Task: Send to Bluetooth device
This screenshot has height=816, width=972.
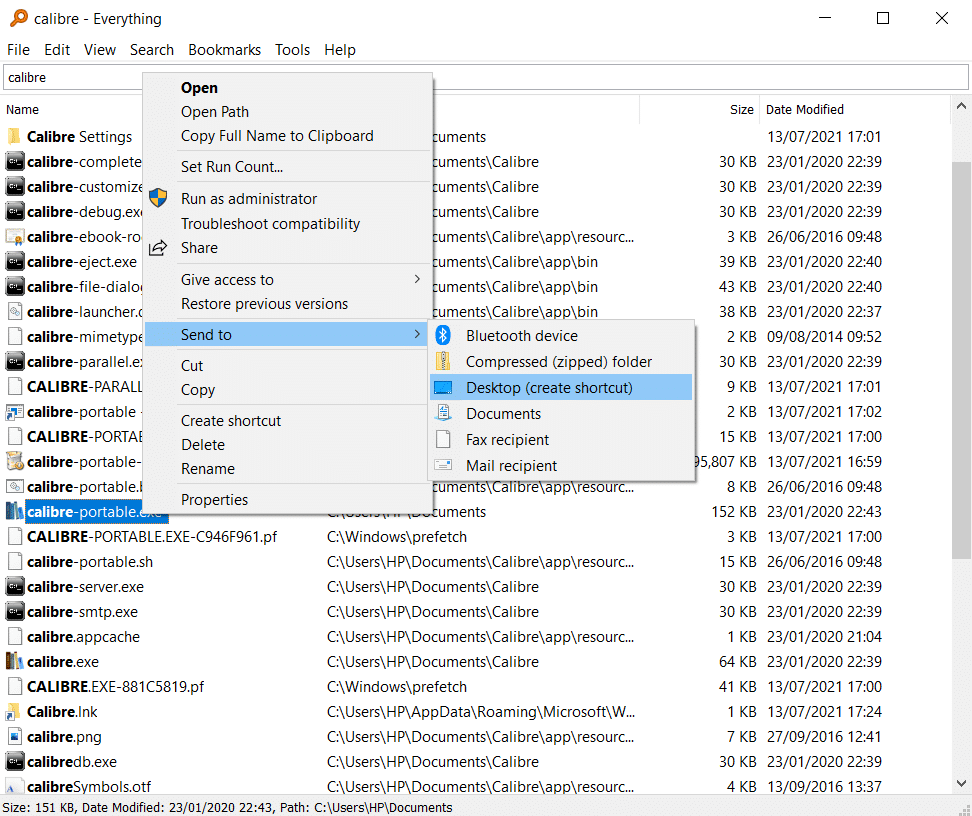Action: click(x=561, y=335)
